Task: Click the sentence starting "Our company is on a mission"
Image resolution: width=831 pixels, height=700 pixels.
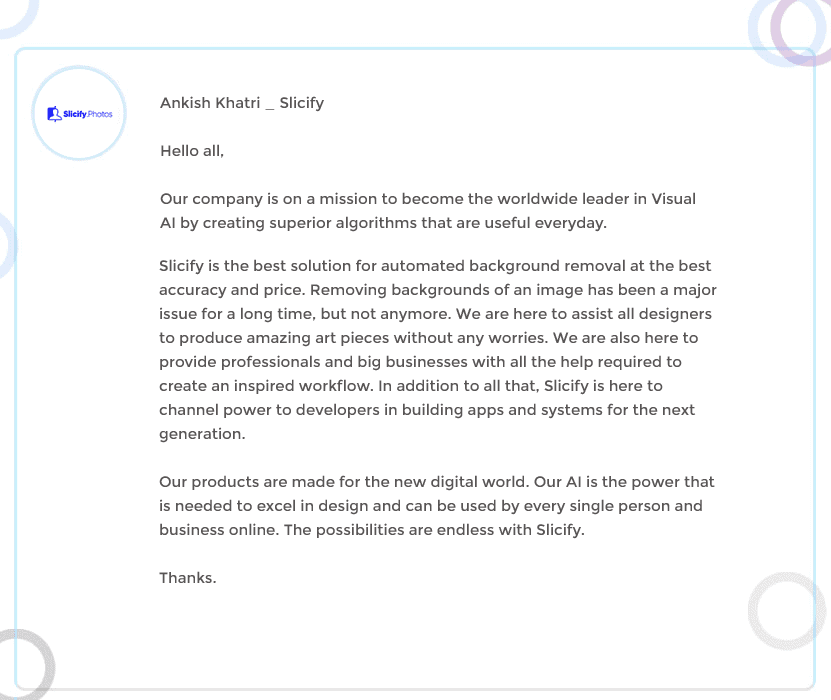Action: 427,199
